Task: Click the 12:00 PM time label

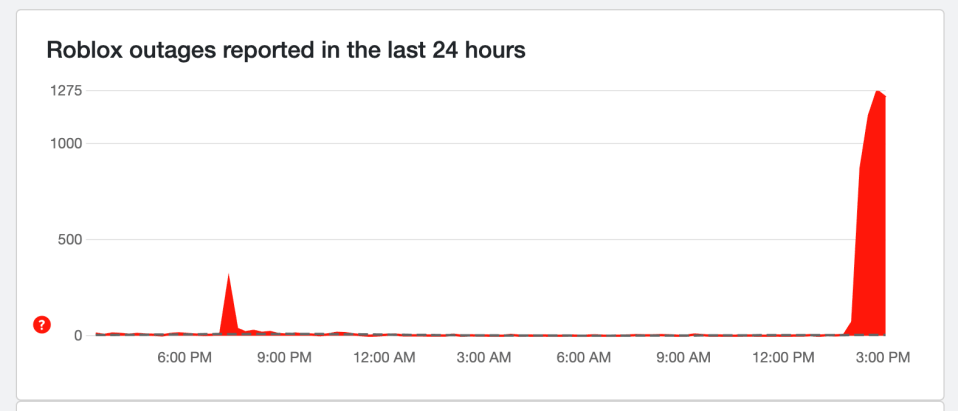Action: click(x=783, y=358)
